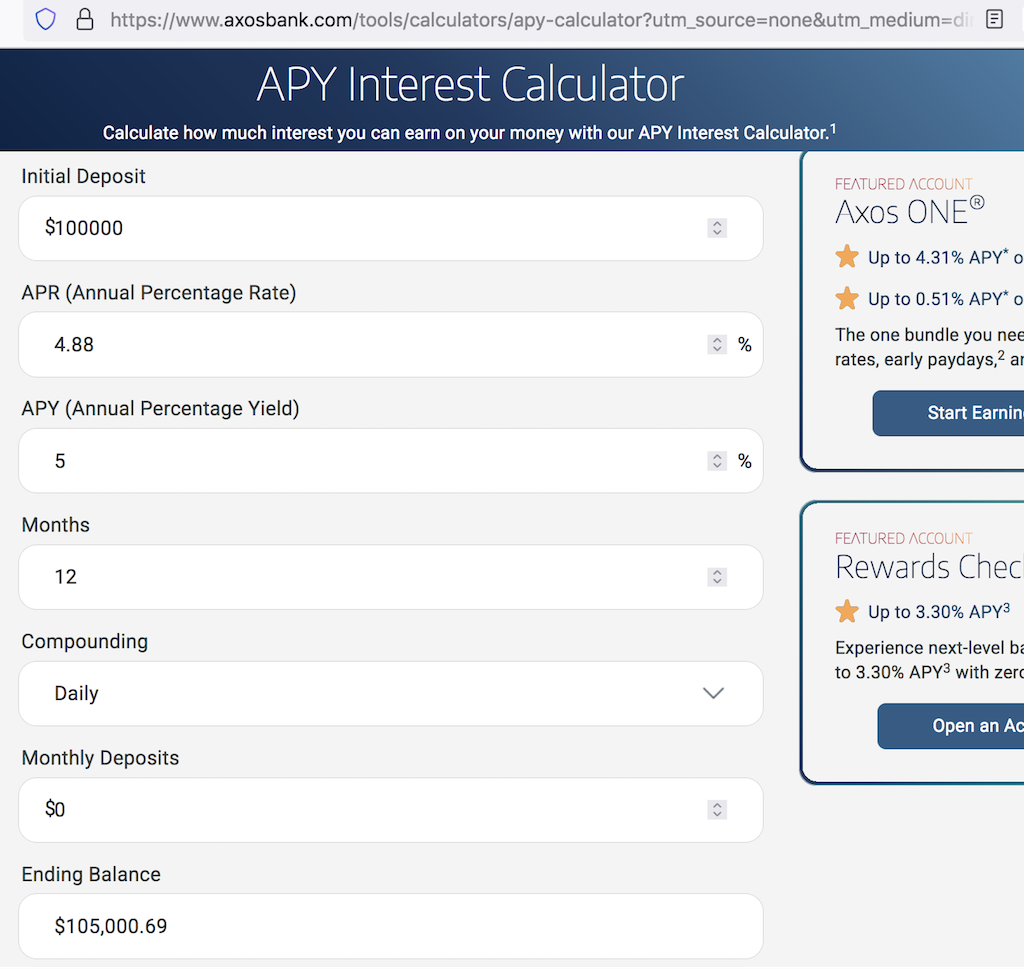The height and width of the screenshot is (969, 1024).
Task: Increase the APY value with its up arrow
Action: point(716,456)
